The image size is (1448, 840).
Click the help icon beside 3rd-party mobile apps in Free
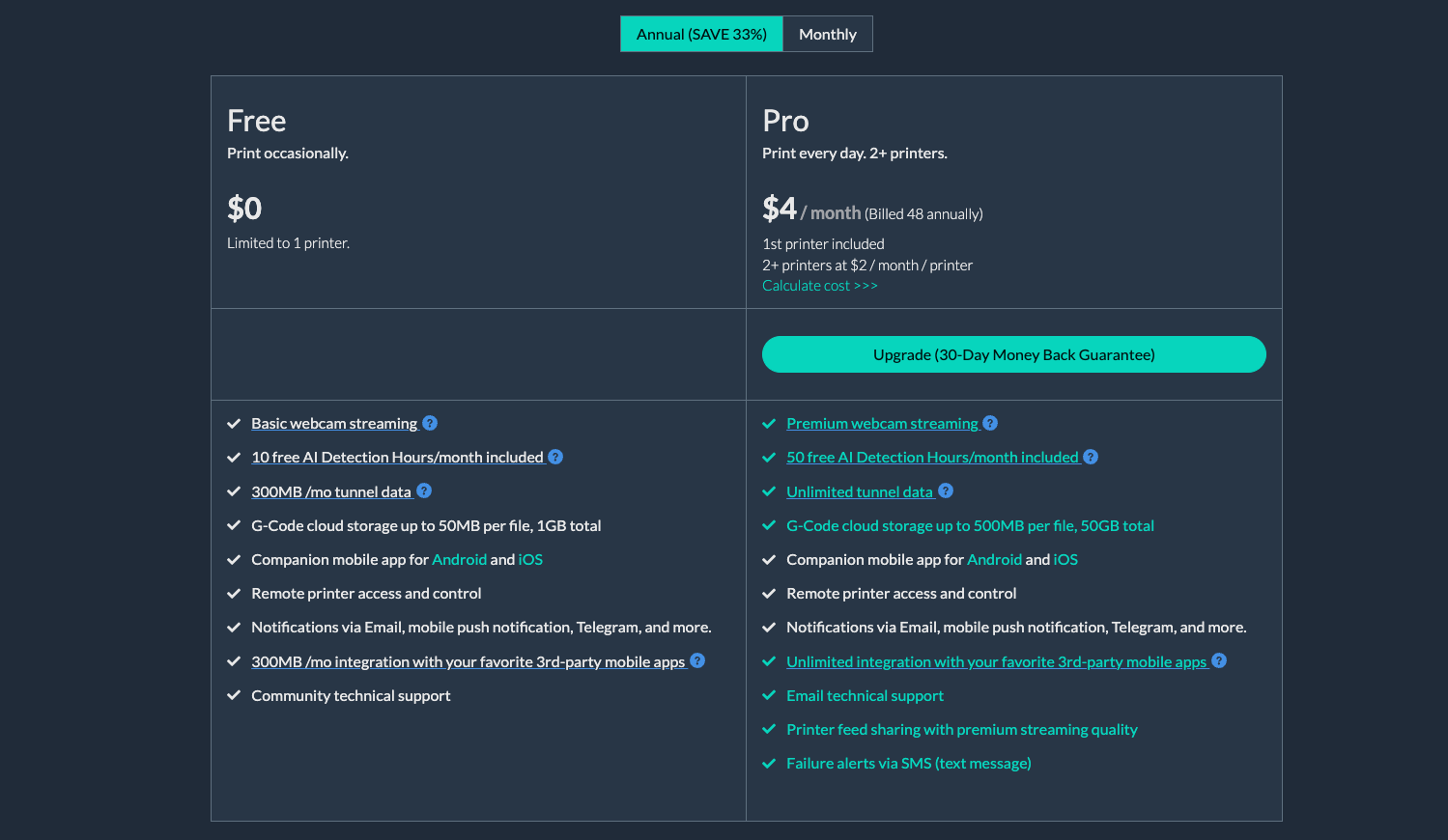[x=697, y=661]
